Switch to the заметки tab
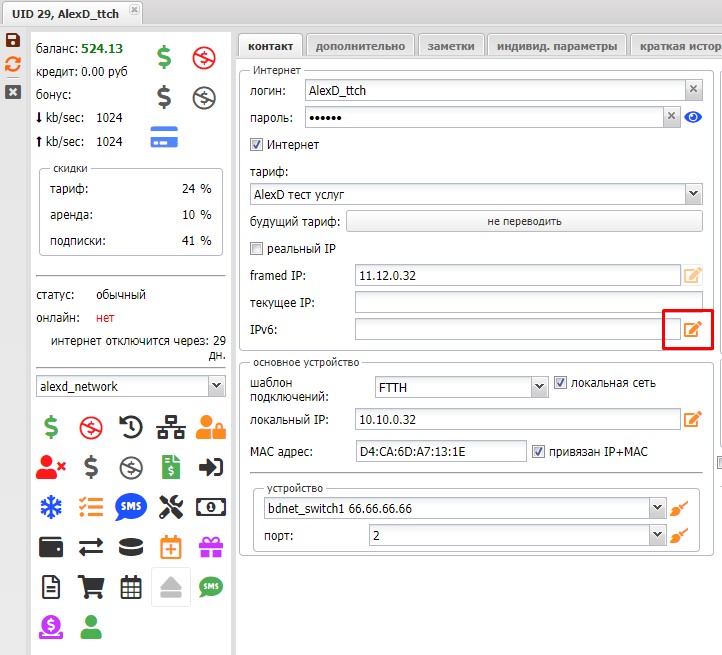Screen dimensions: 722x655 click(451, 46)
